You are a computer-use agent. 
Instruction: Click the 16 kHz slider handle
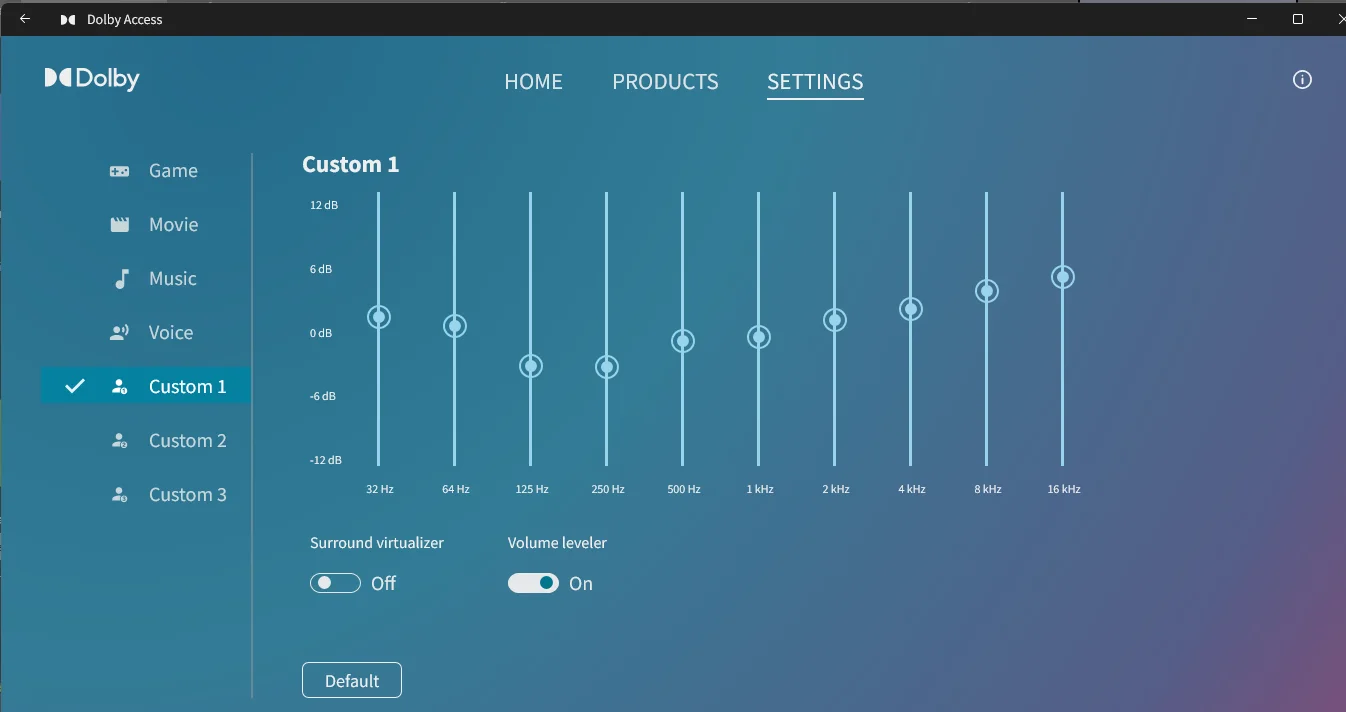click(x=1063, y=277)
